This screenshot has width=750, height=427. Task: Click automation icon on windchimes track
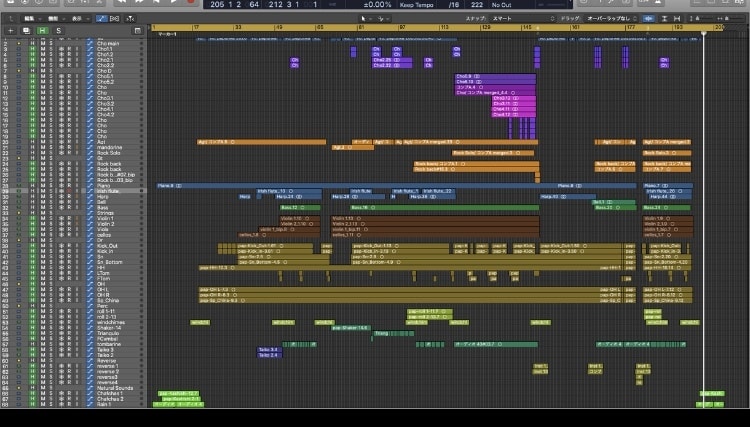click(x=90, y=322)
